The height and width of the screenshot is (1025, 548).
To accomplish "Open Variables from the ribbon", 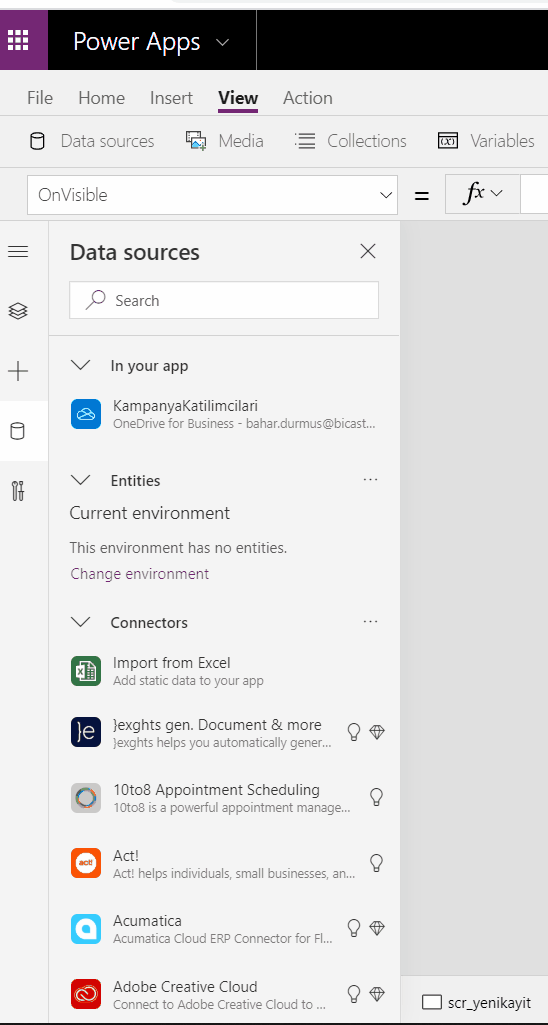I will 486,141.
